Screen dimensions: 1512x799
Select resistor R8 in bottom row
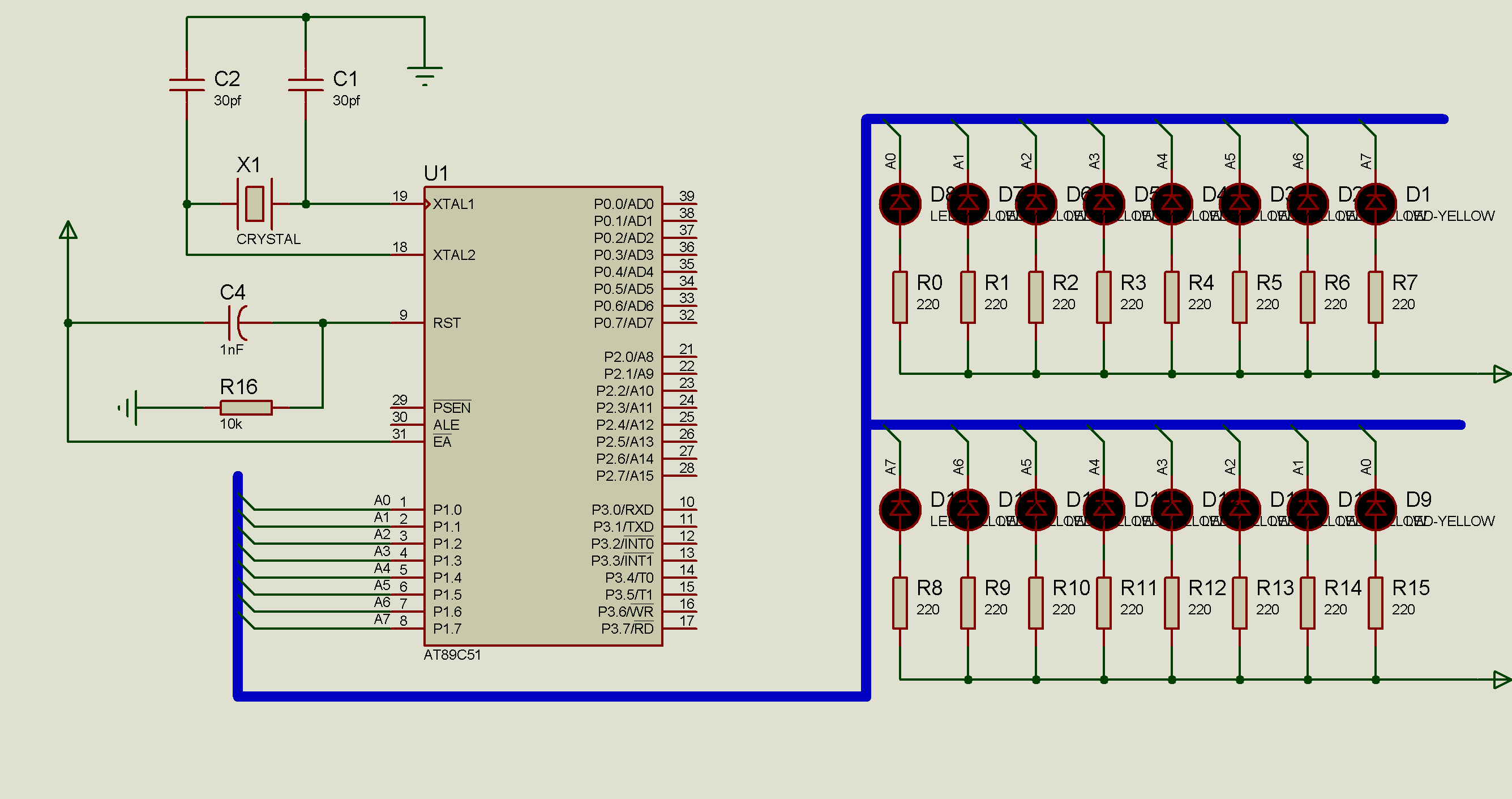[x=900, y=603]
